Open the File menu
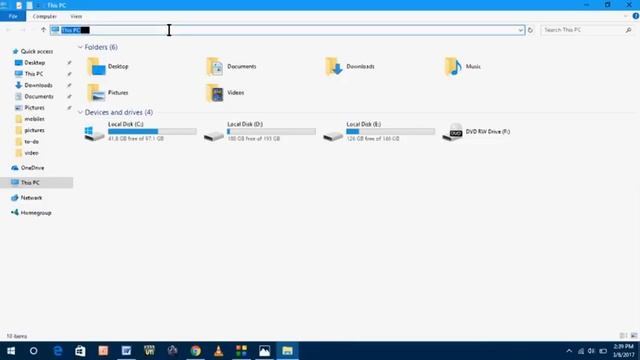 13,16
